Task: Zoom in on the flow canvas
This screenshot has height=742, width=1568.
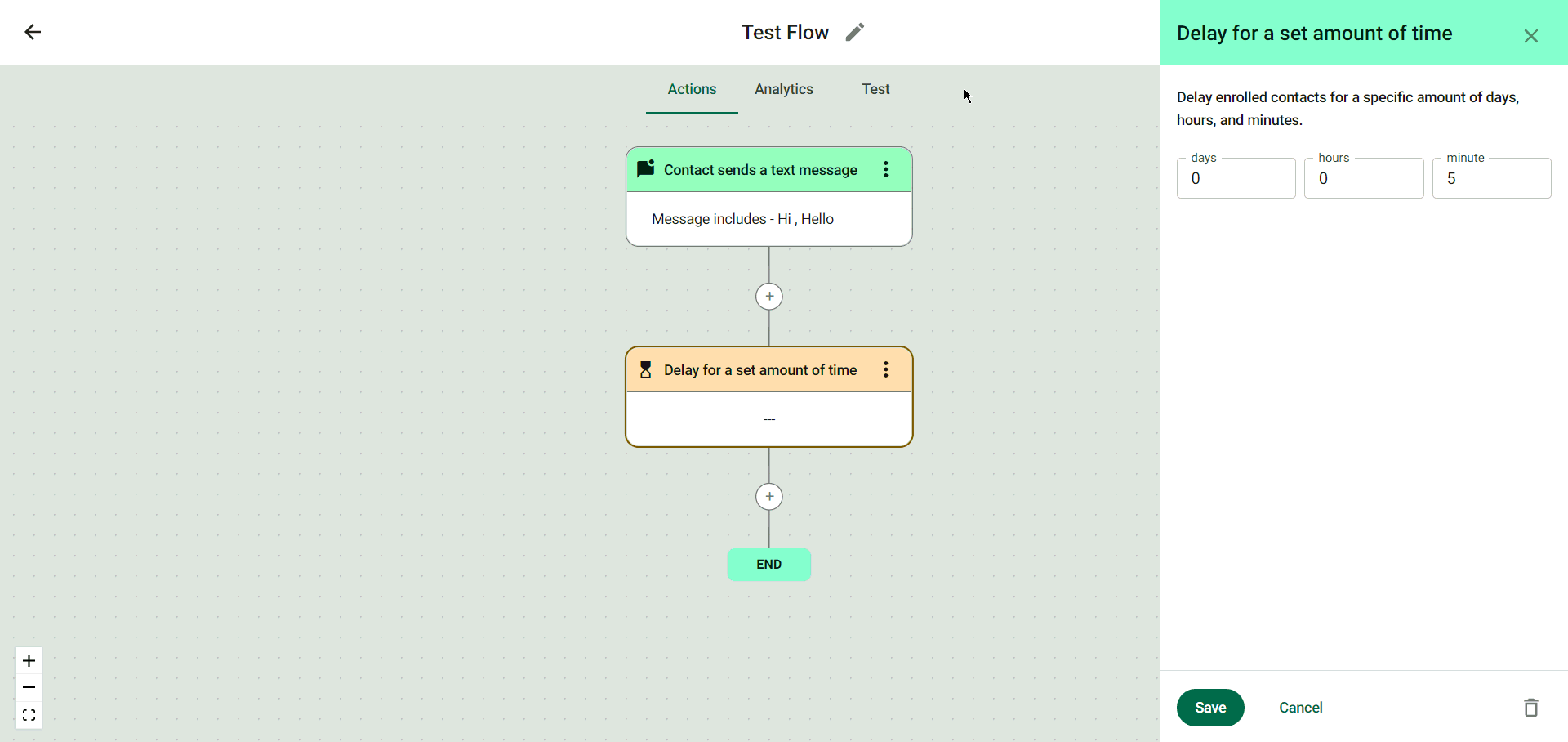Action: pos(29,660)
